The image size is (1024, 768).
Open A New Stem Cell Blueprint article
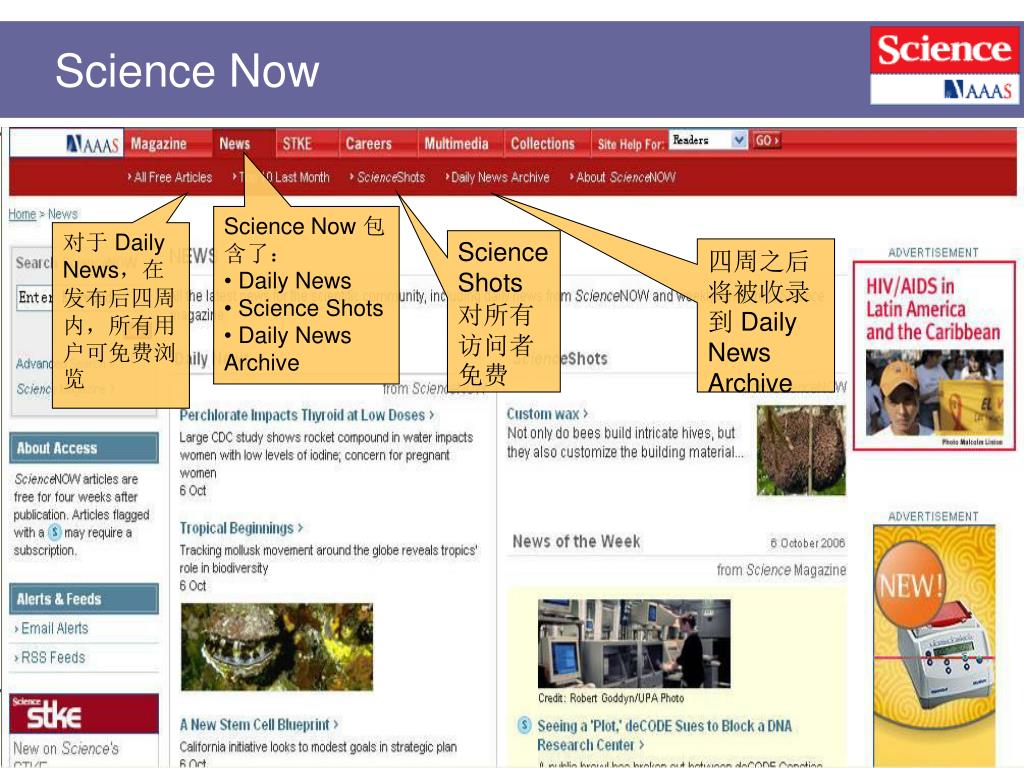point(259,725)
